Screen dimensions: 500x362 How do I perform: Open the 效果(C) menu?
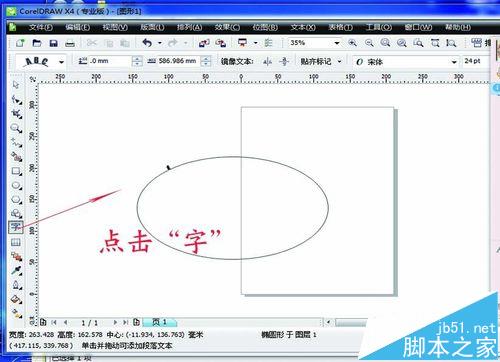click(x=227, y=27)
